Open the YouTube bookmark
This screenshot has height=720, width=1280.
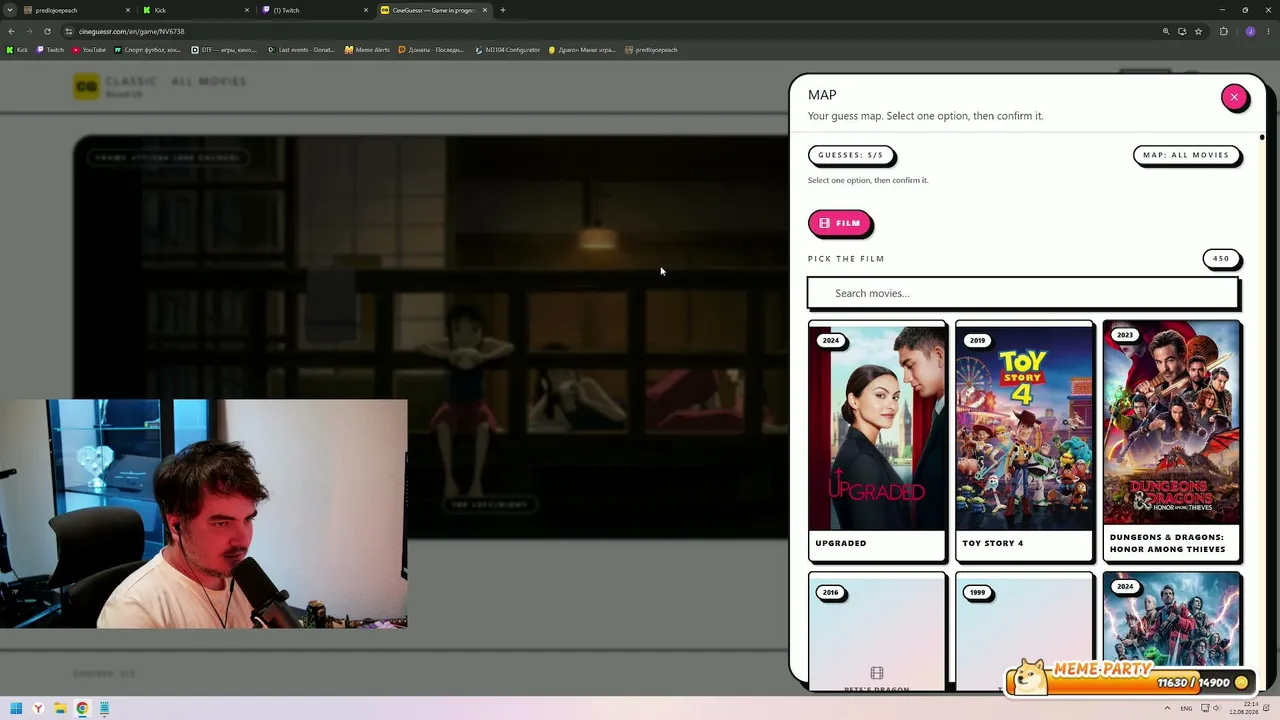[89, 50]
